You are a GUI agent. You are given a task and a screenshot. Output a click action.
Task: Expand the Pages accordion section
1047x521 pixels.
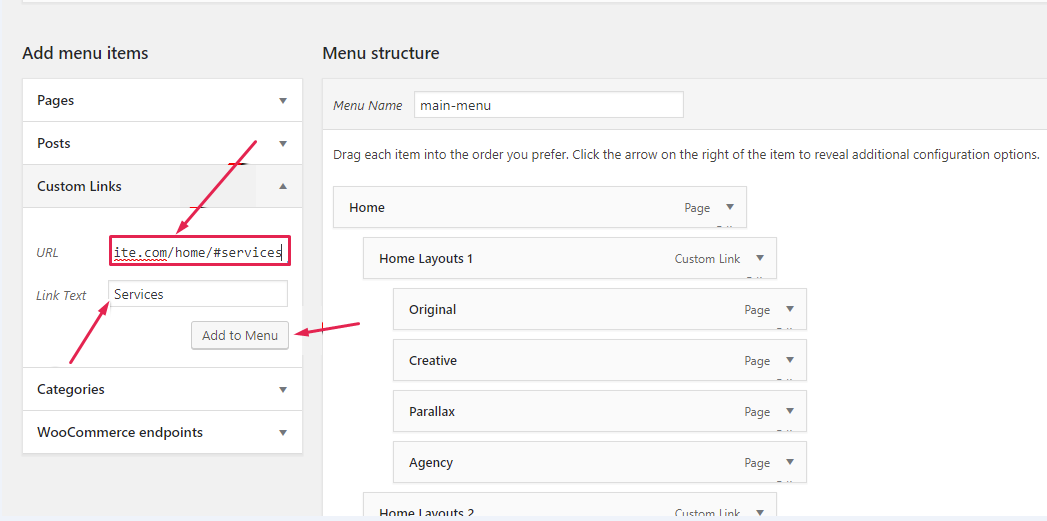282,101
